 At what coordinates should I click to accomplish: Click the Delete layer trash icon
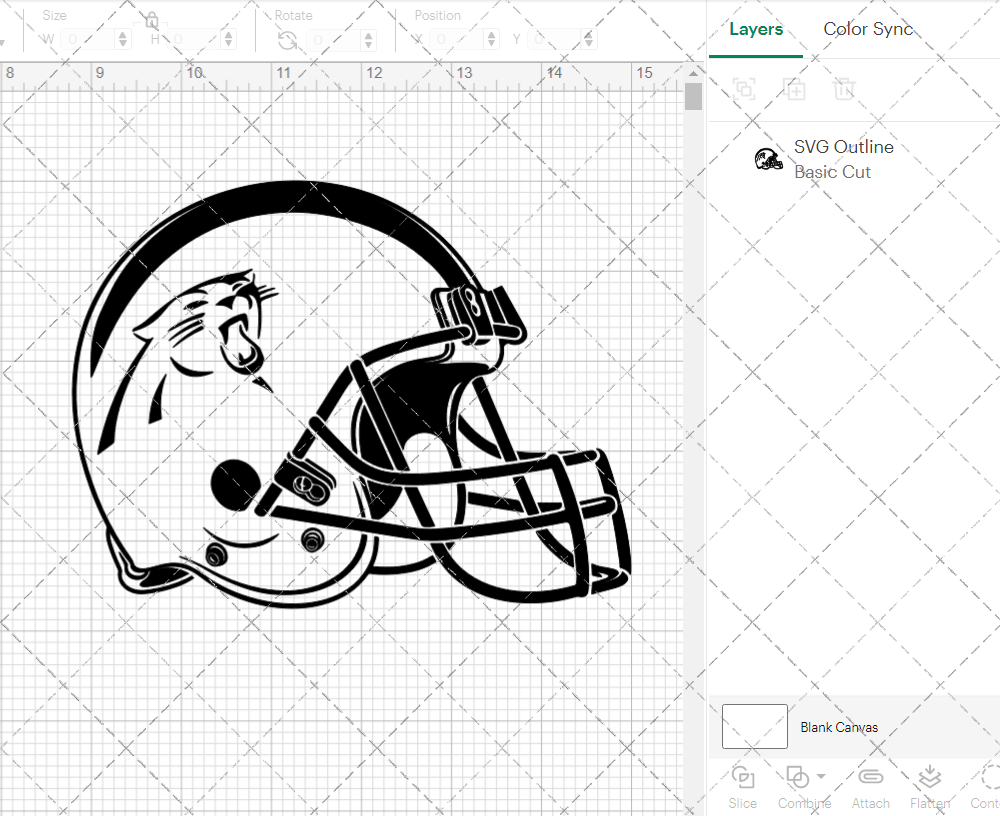tap(843, 89)
